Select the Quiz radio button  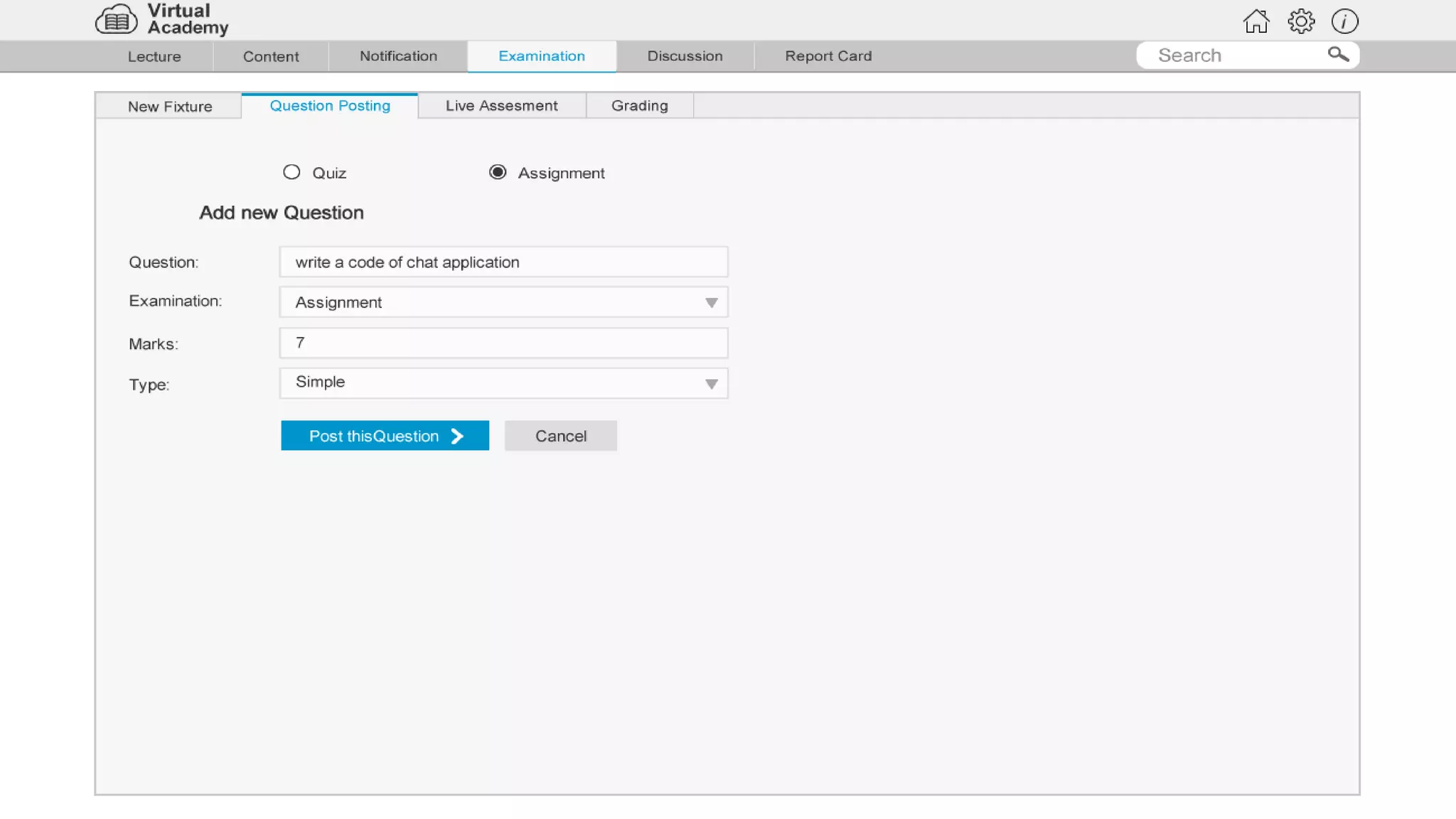coord(291,173)
